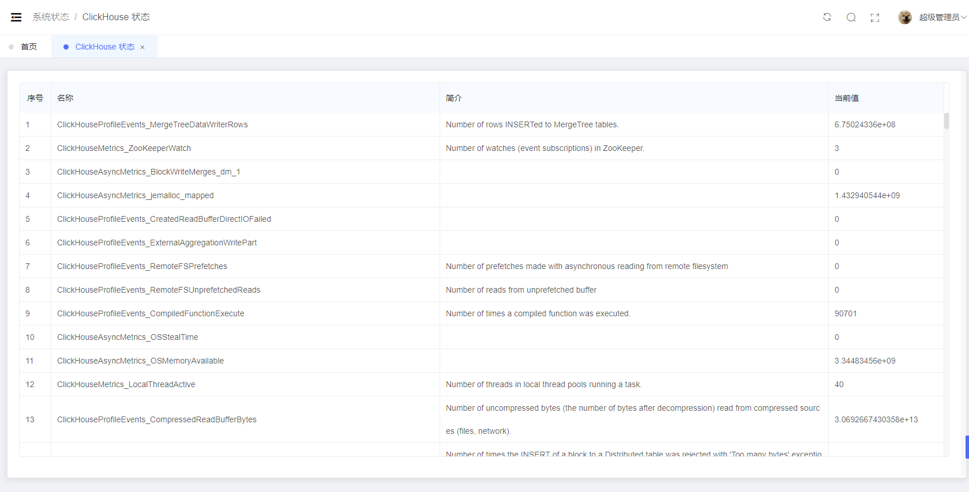The height and width of the screenshot is (492, 969).
Task: Click value 0 in OSStealTime row
Action: (x=837, y=337)
